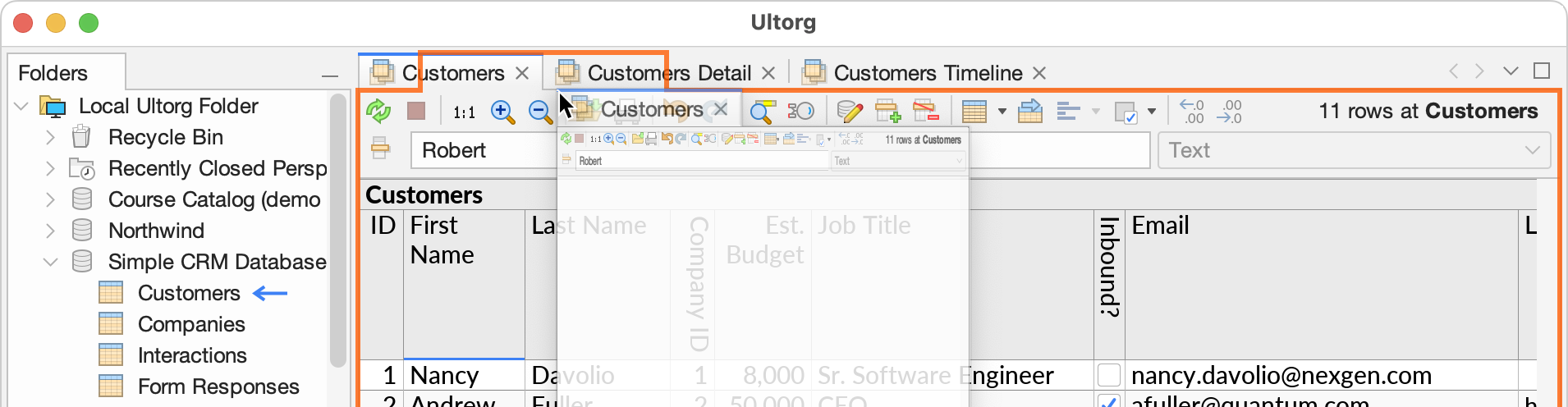Viewport: 1568px width, 407px height.
Task: Click the Customers table title label
Action: (424, 194)
